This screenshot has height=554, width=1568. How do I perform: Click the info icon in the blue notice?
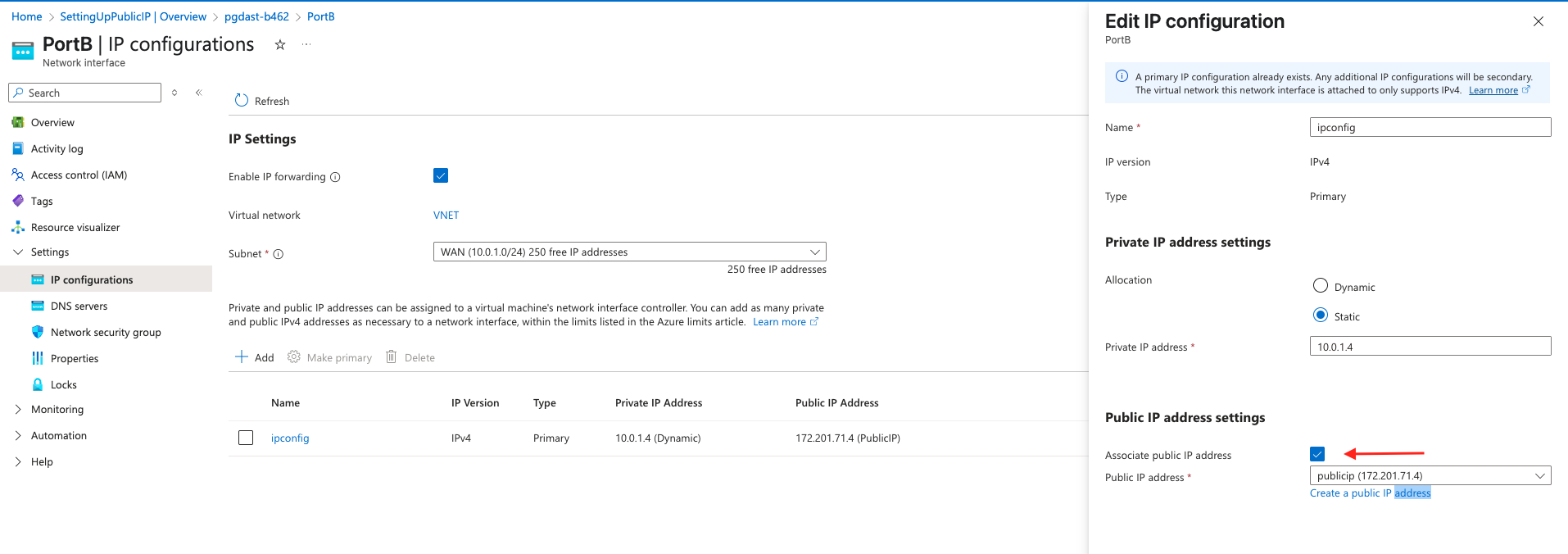tap(1122, 76)
